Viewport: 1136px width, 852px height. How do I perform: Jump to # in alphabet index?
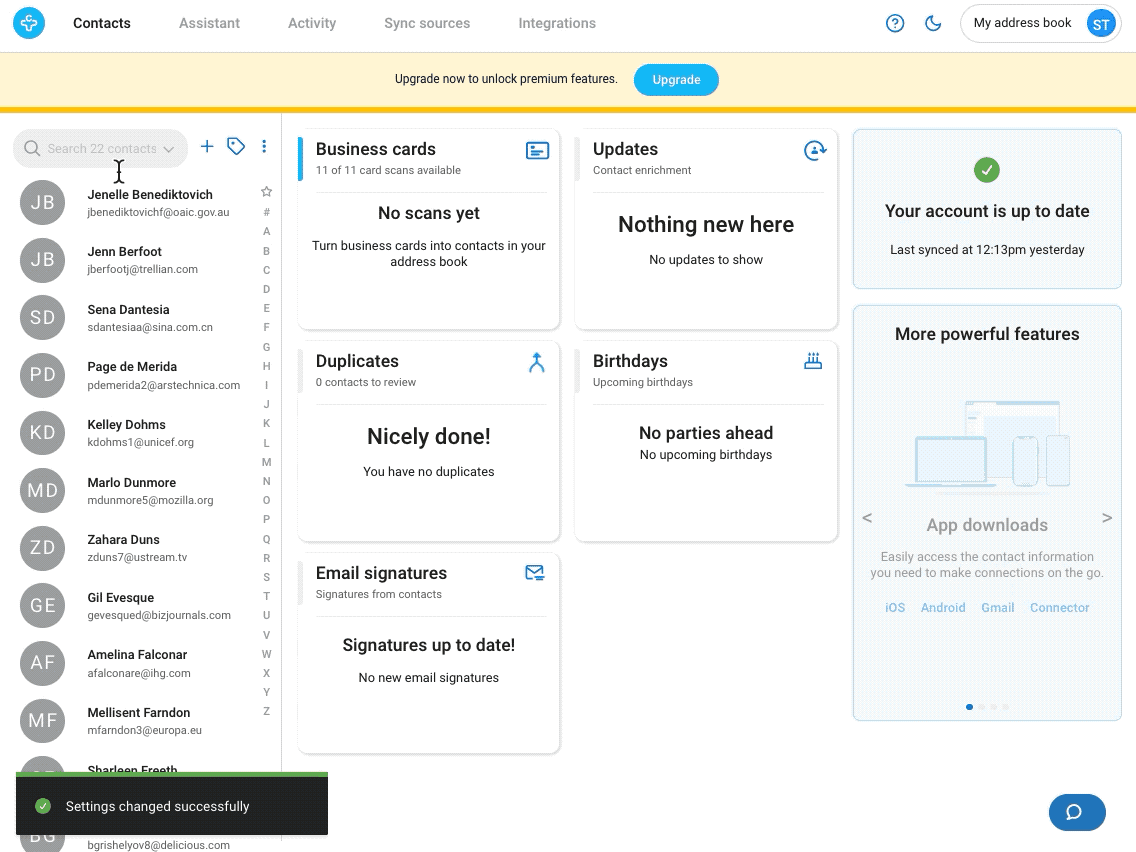tap(267, 212)
